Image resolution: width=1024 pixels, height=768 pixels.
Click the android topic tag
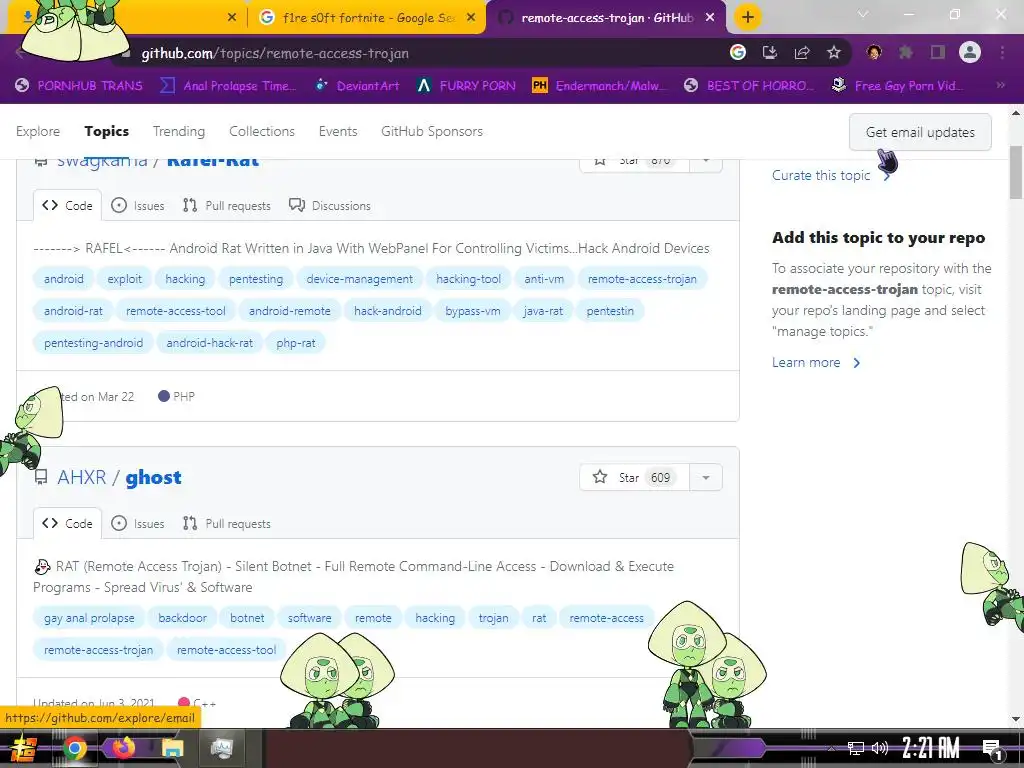[x=63, y=279]
